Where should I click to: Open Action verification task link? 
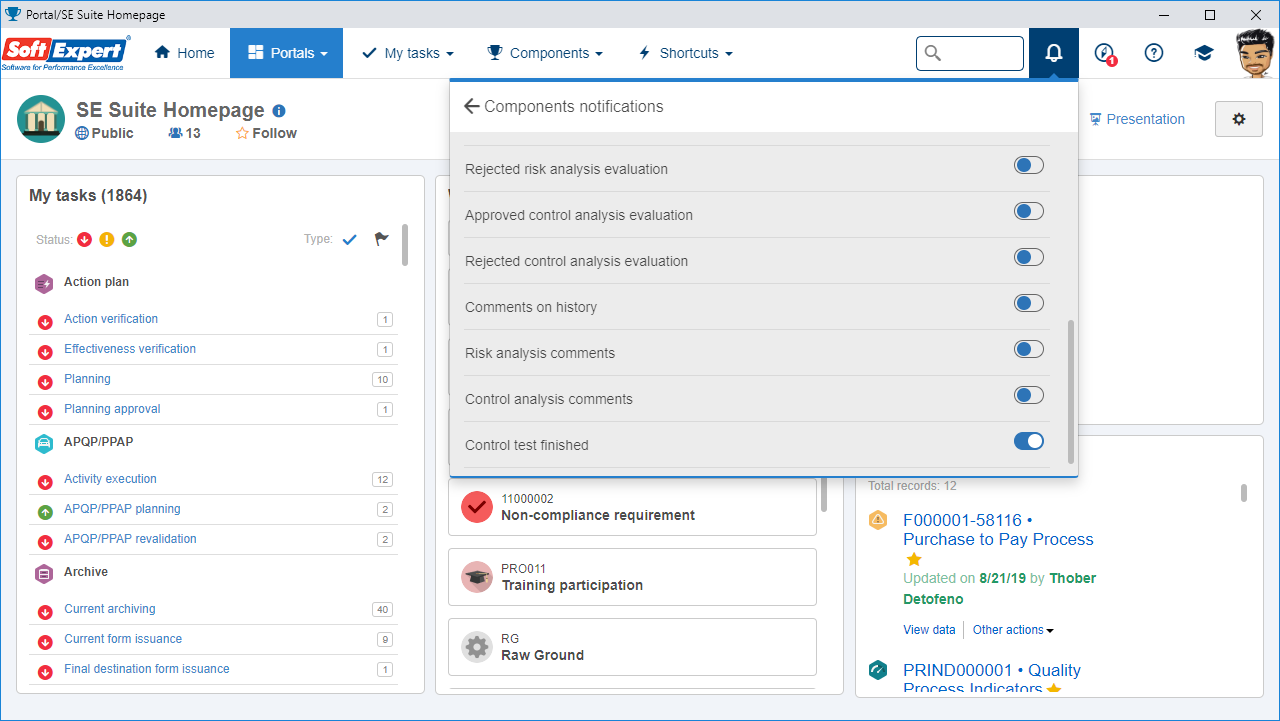[111, 319]
